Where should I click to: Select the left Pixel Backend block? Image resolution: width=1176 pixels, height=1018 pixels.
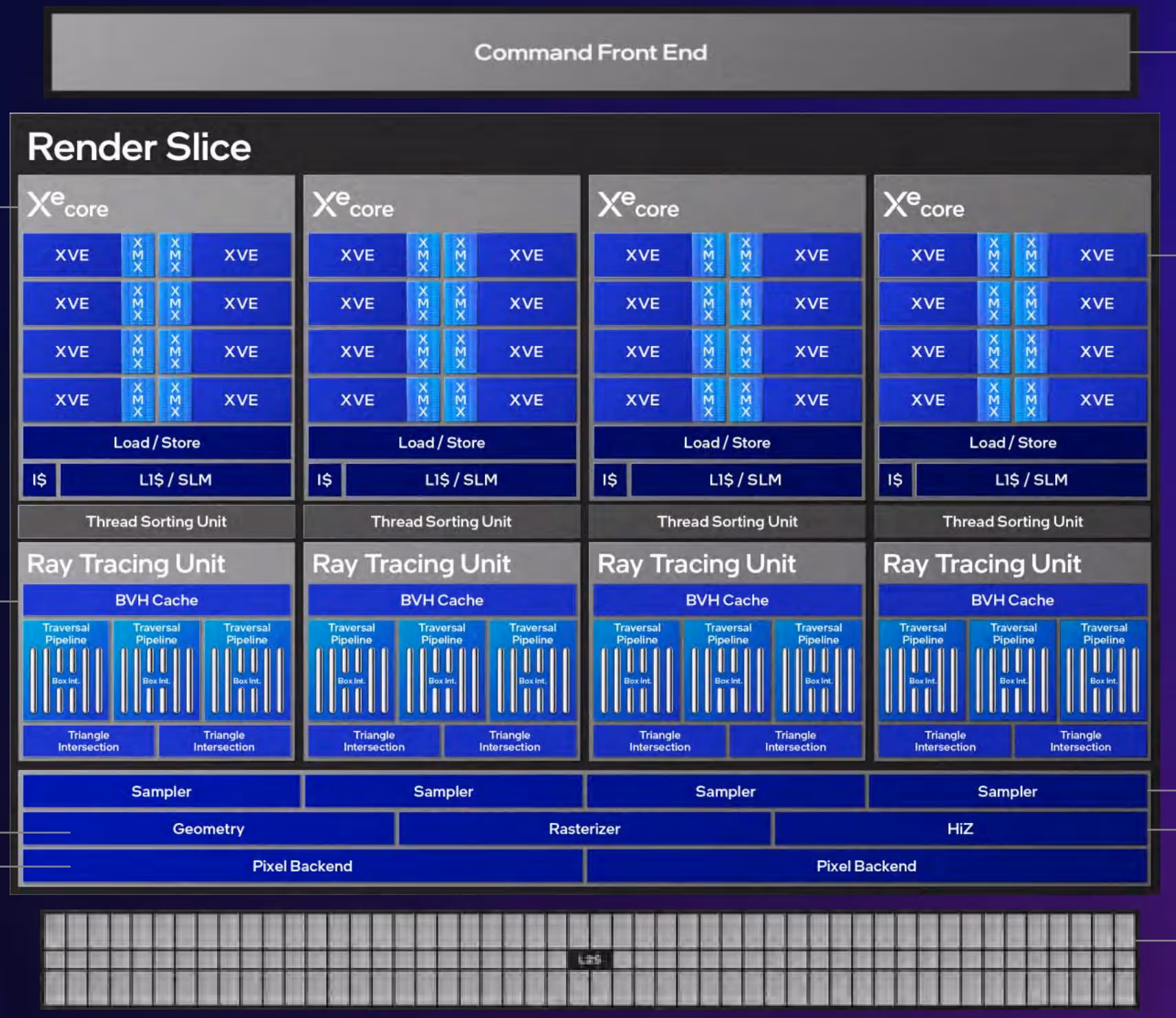[x=302, y=866]
